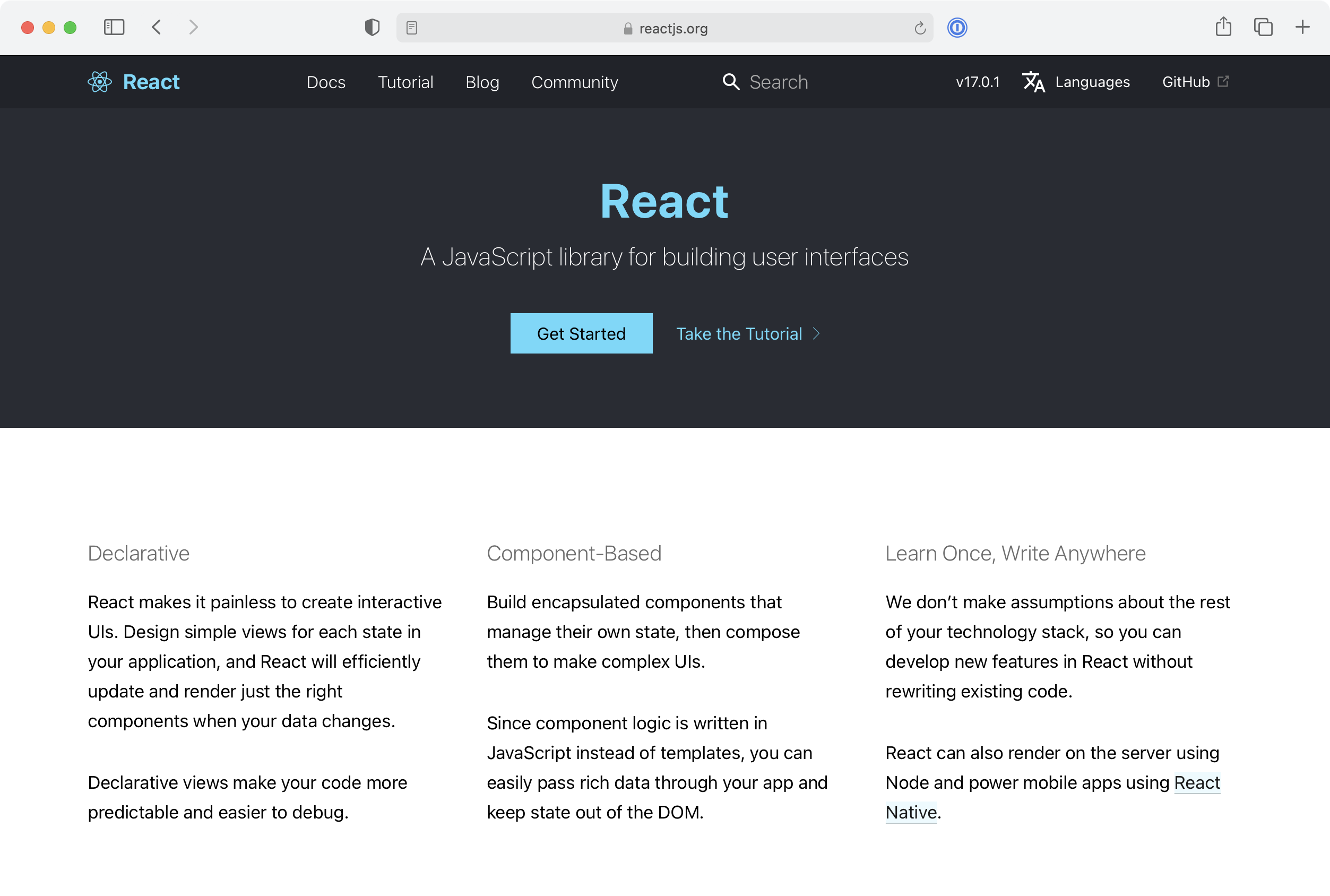Open the GitHub nav link
Viewport: 1330px width, 896px height.
pyautogui.click(x=1186, y=82)
